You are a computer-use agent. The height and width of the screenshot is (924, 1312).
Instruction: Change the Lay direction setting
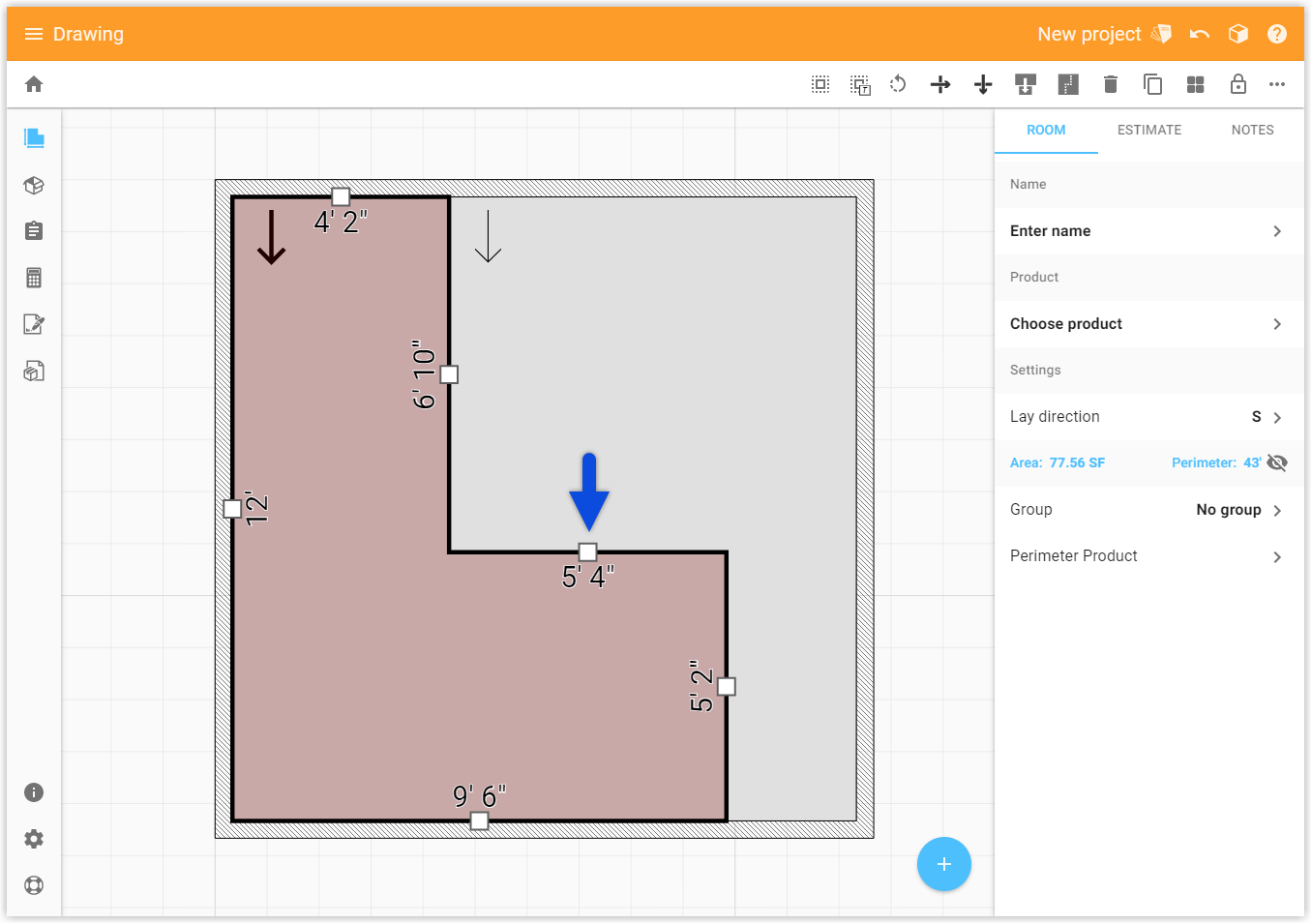click(x=1149, y=417)
